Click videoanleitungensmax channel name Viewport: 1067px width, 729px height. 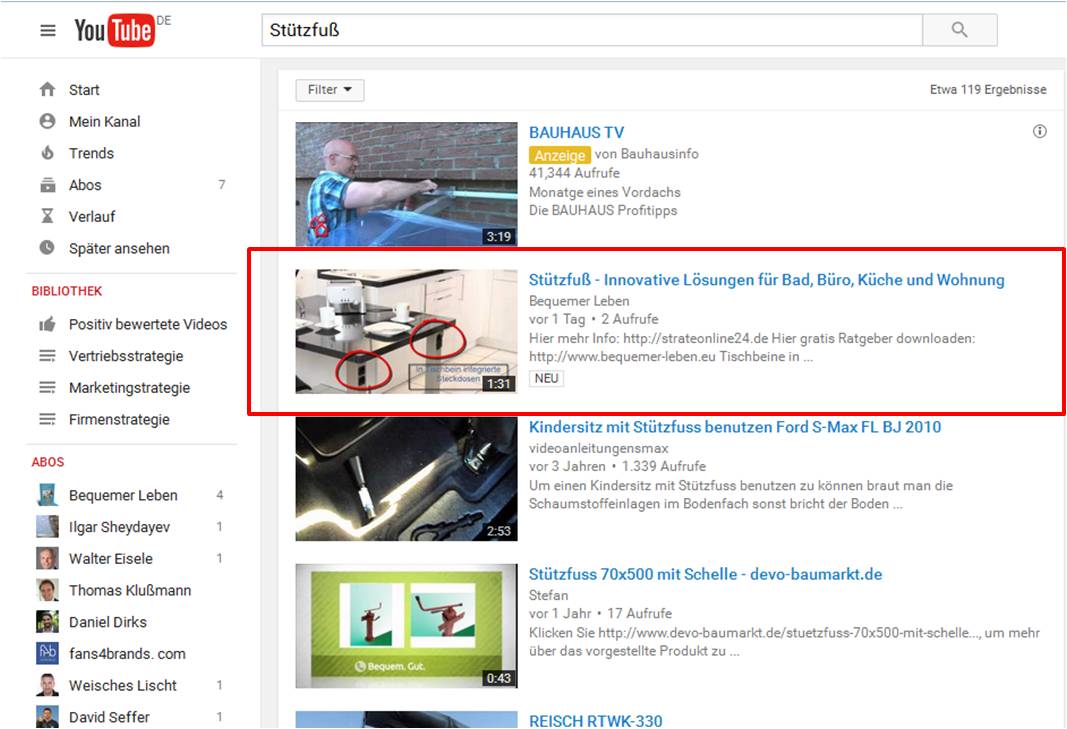pos(599,448)
